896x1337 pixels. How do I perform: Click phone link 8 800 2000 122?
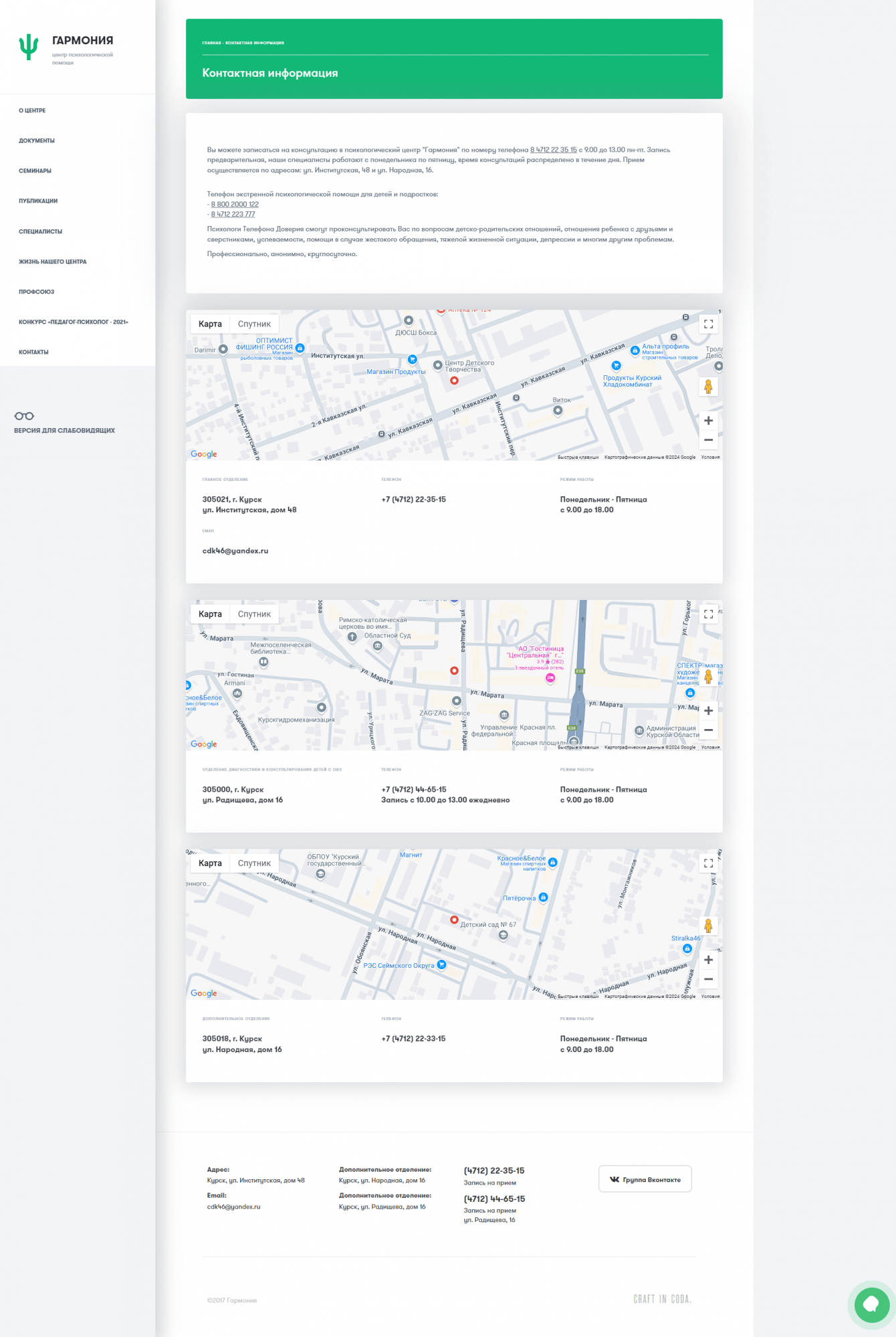[x=235, y=205]
